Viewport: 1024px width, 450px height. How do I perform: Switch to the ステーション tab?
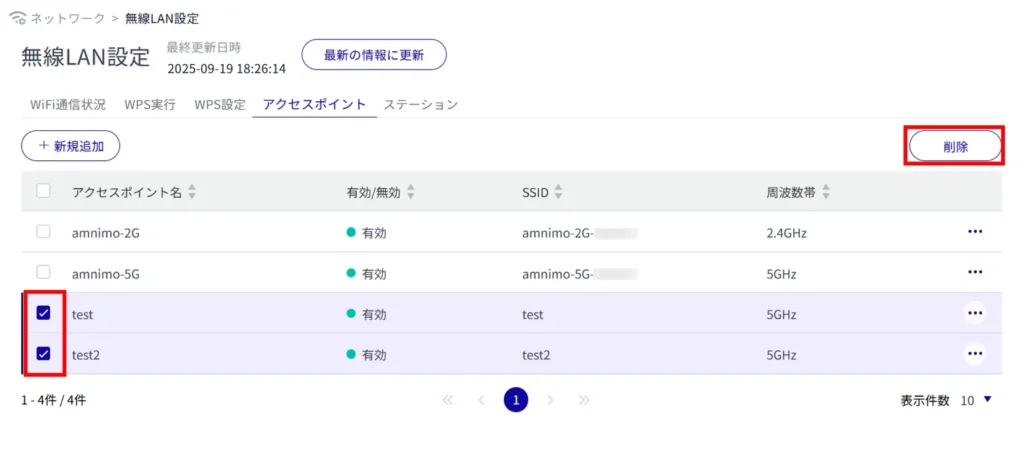[x=421, y=104]
